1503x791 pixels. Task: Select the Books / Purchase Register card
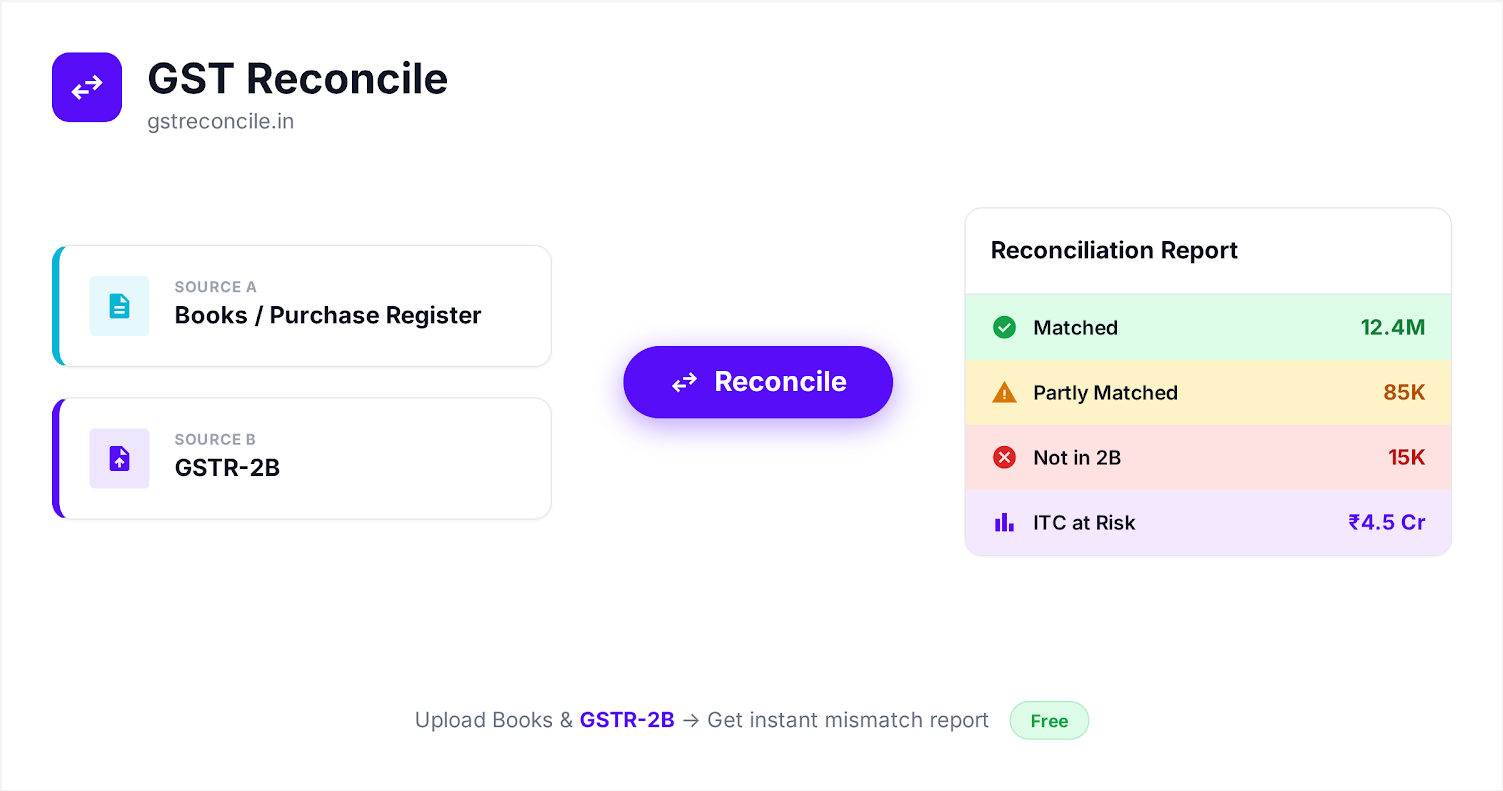(x=302, y=306)
